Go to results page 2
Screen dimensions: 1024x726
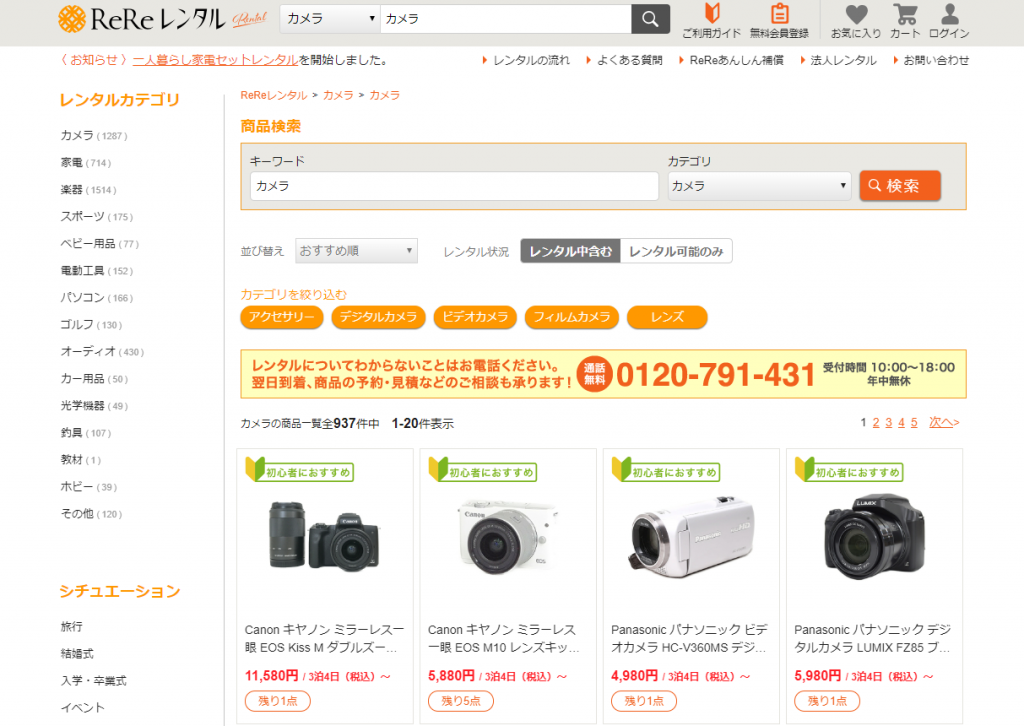pos(876,422)
